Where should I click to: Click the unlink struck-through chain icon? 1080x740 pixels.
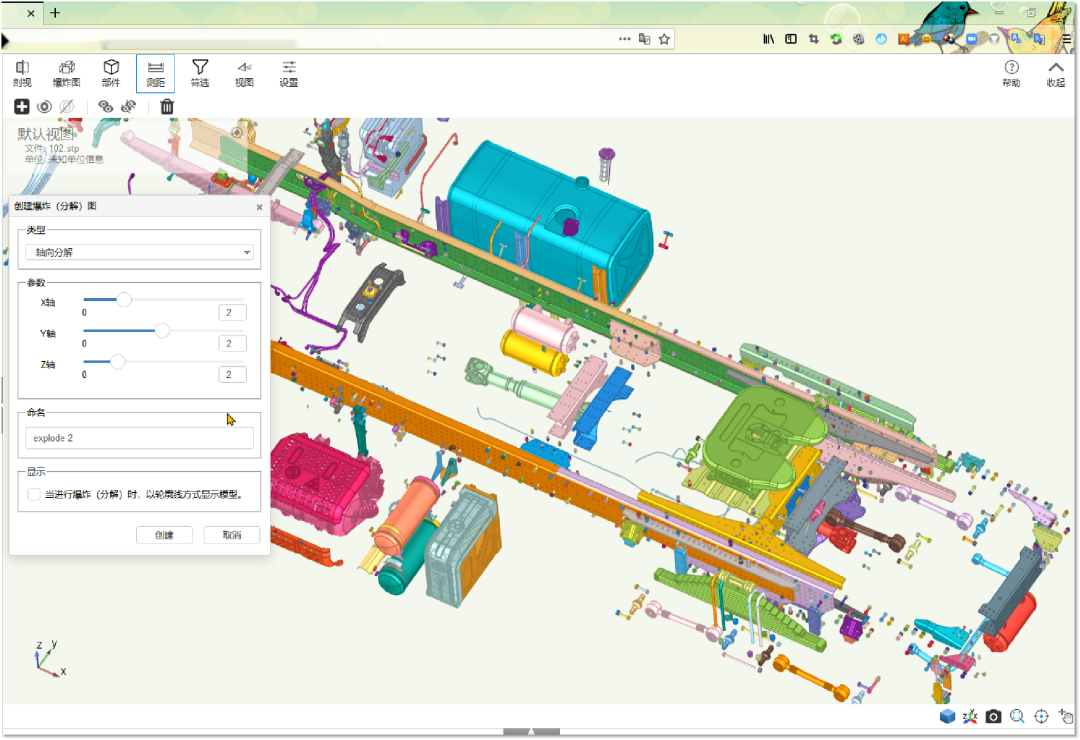coord(128,107)
